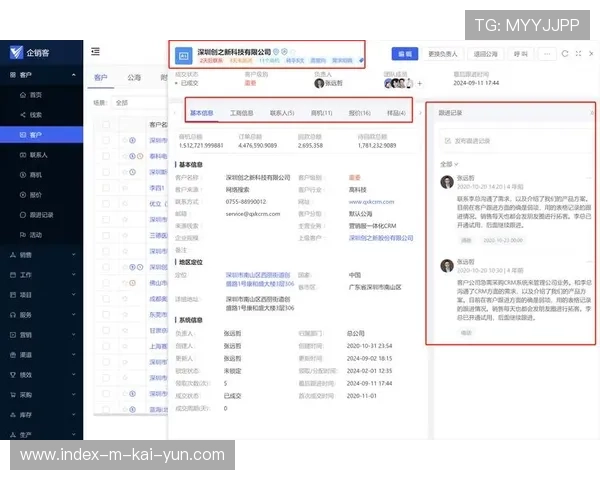This screenshot has height=480, width=600.
Task: Click the team member avatars group
Action: (399, 83)
